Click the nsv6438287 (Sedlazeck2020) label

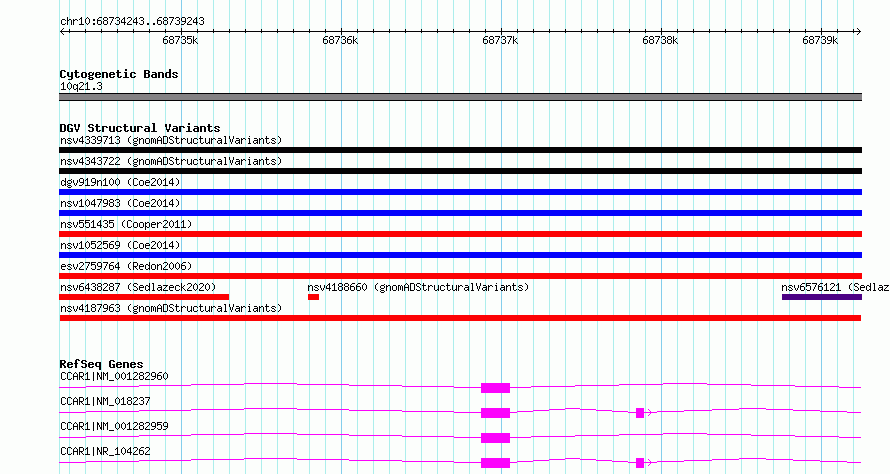pos(138,287)
